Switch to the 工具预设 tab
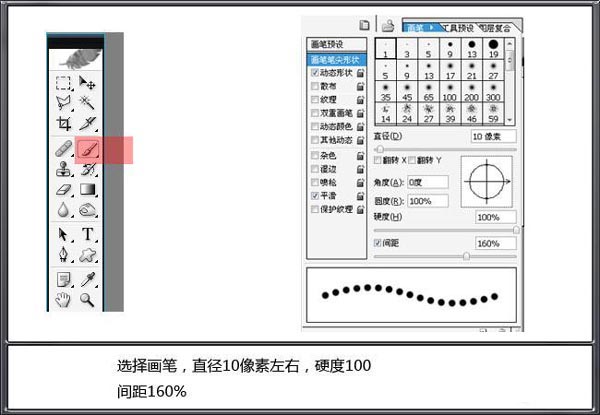The width and height of the screenshot is (600, 415). click(458, 28)
